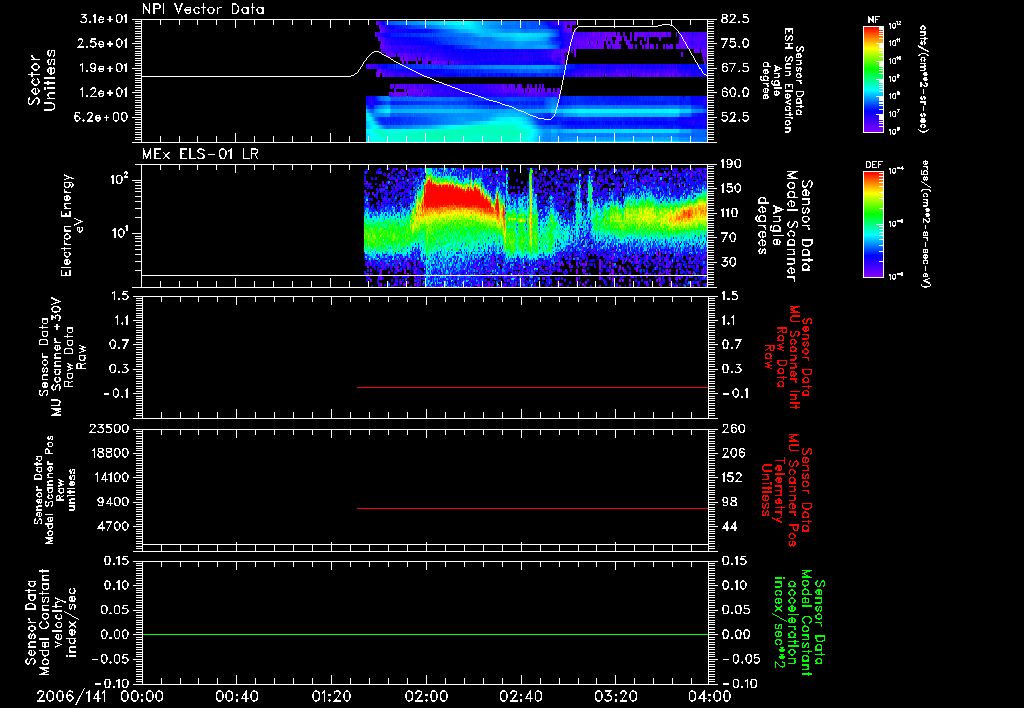Viewport: 1024px width, 708px height.
Task: Click the 206 telemetry position tick
Action: point(732,453)
